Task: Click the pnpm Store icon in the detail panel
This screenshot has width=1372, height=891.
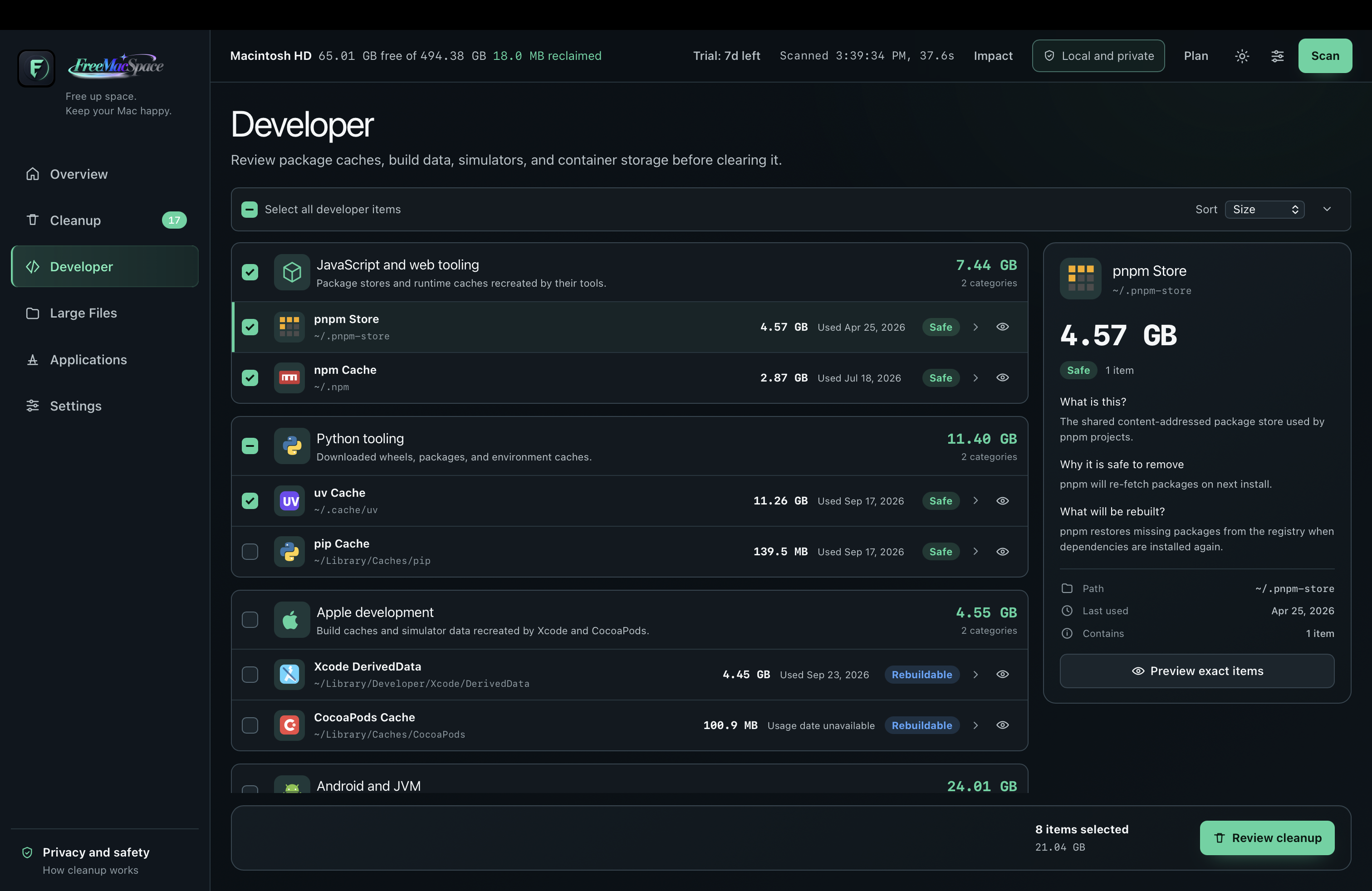Action: tap(1080, 279)
